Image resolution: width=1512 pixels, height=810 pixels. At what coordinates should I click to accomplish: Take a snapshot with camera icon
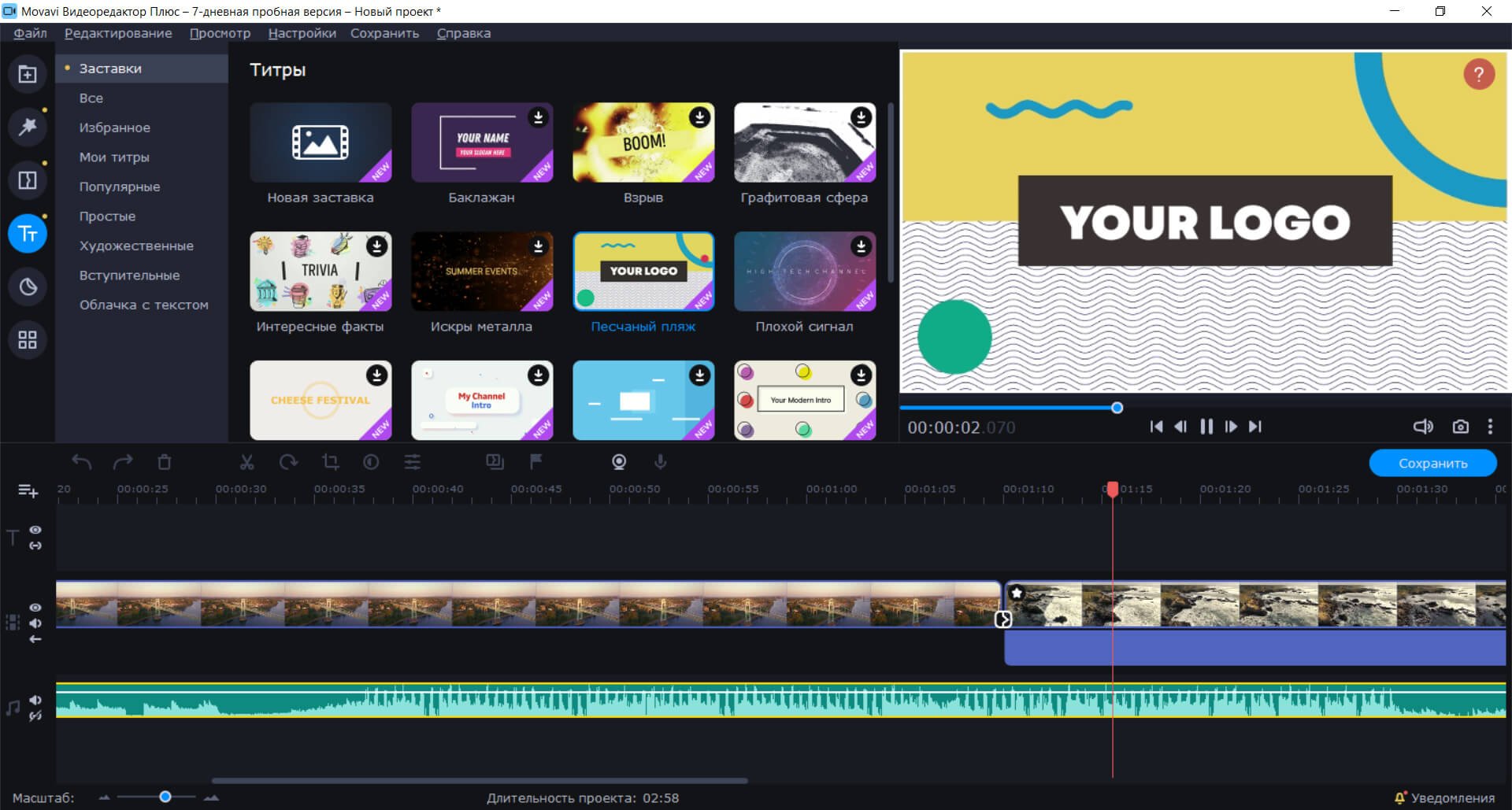point(1460,427)
